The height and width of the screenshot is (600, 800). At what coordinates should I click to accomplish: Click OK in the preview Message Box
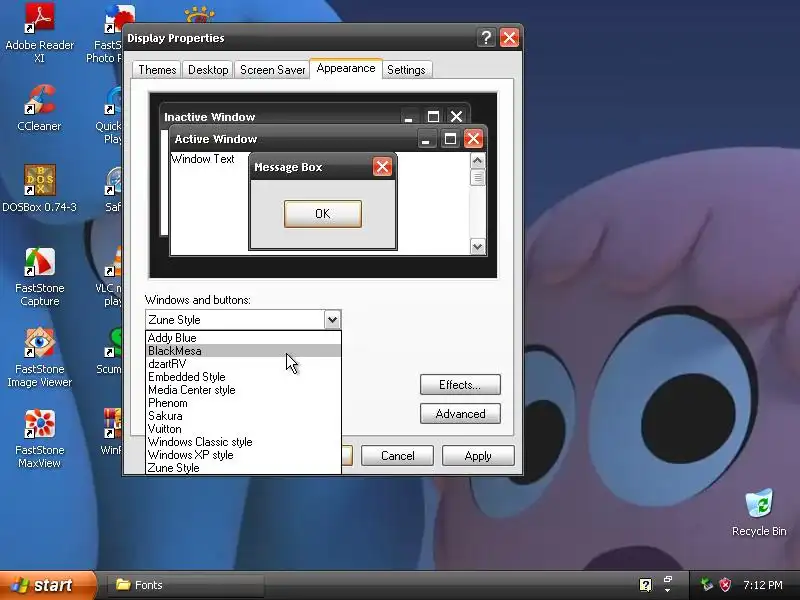pos(322,214)
